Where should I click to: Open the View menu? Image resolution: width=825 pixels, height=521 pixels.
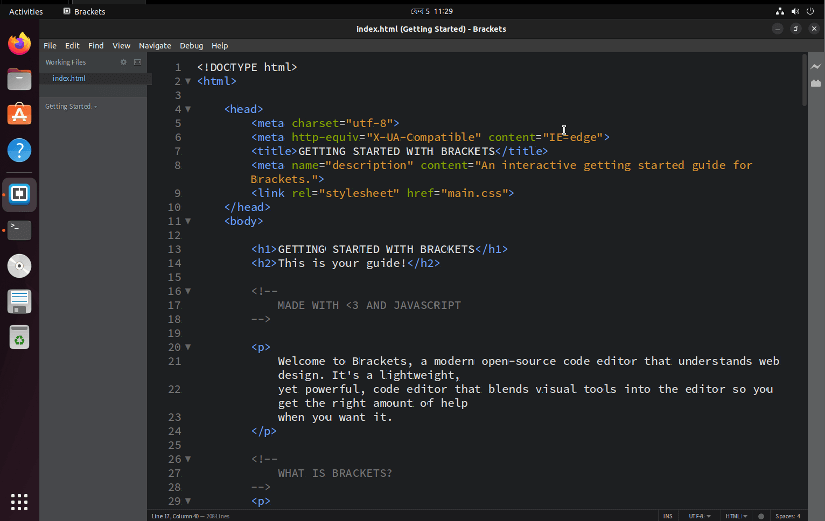click(x=121, y=46)
